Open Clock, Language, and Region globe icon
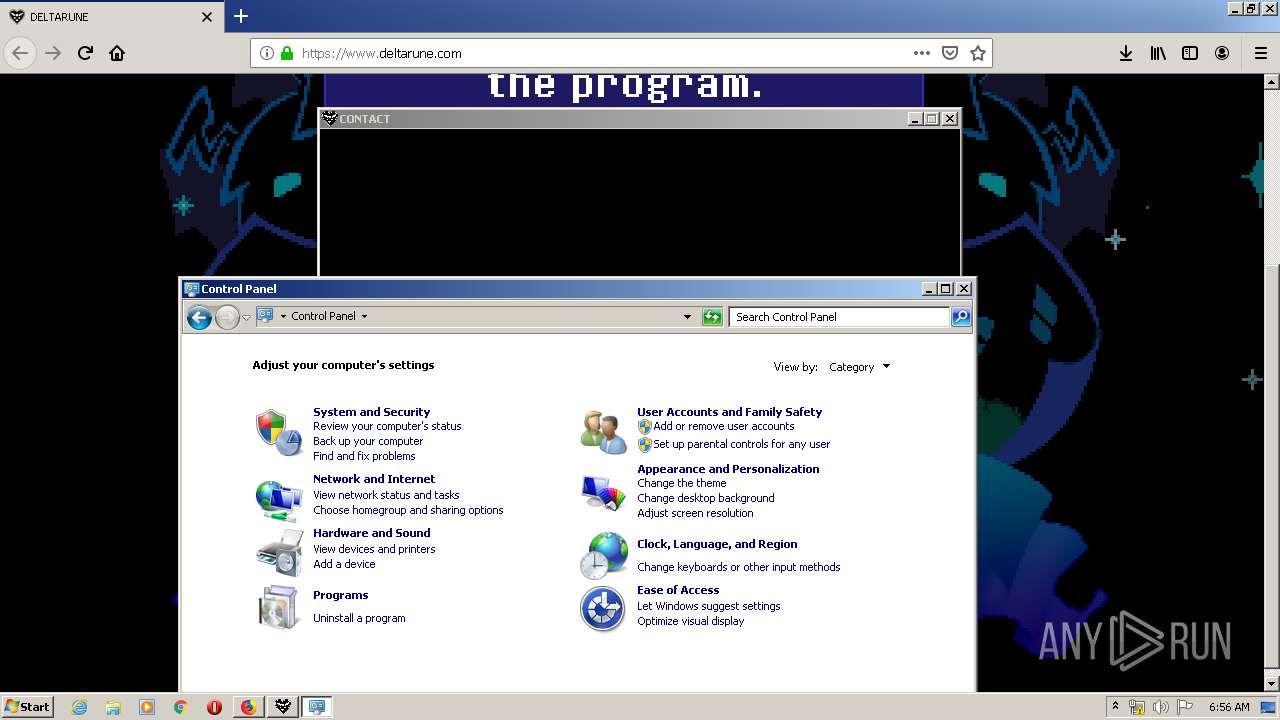The width and height of the screenshot is (1280, 720). pyautogui.click(x=603, y=555)
